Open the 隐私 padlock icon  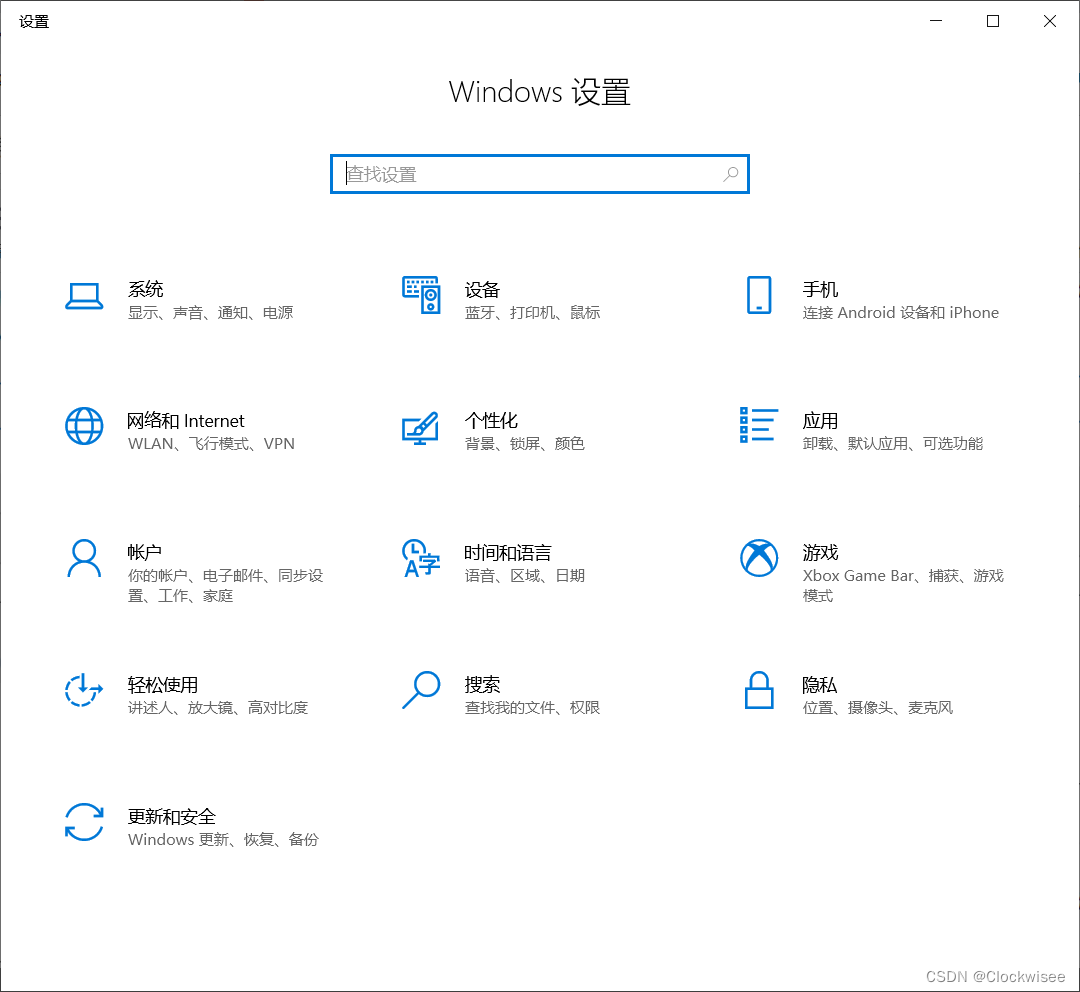(x=759, y=690)
